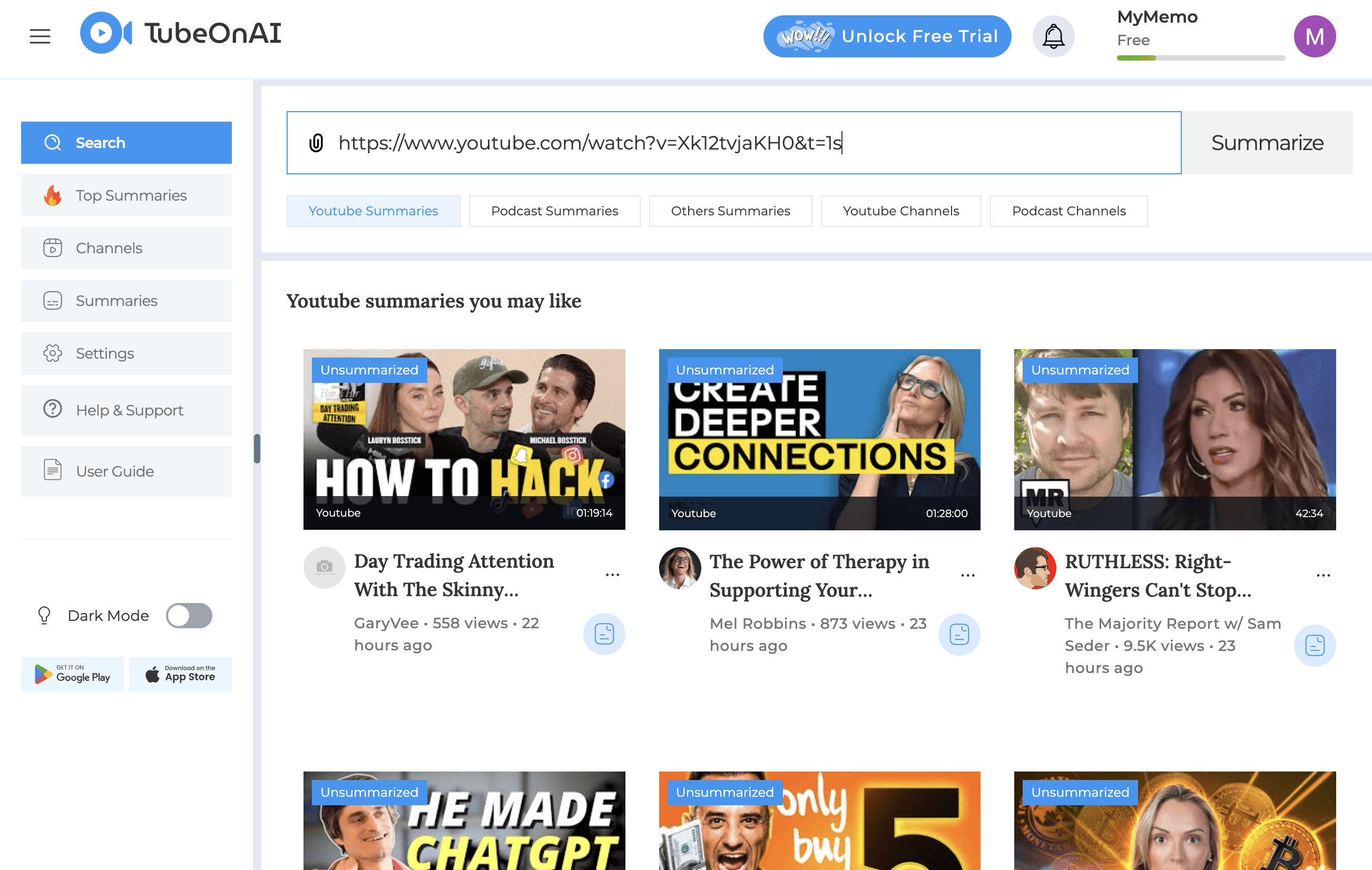Switch to the Podcast Summaries tab

point(554,211)
